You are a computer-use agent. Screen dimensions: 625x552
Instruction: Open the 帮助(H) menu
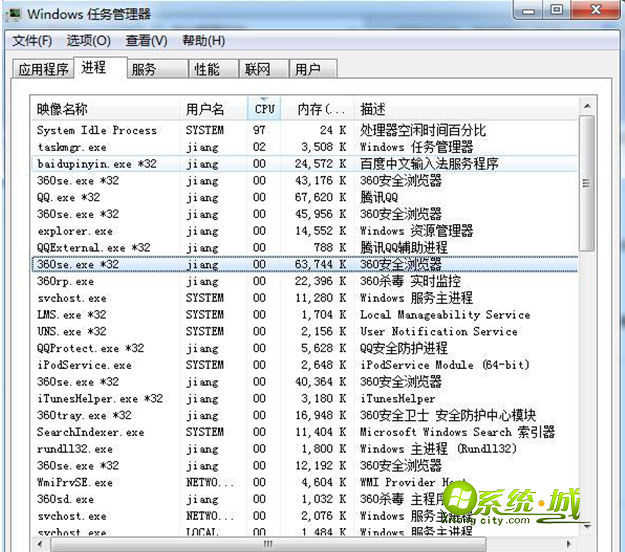click(x=204, y=41)
